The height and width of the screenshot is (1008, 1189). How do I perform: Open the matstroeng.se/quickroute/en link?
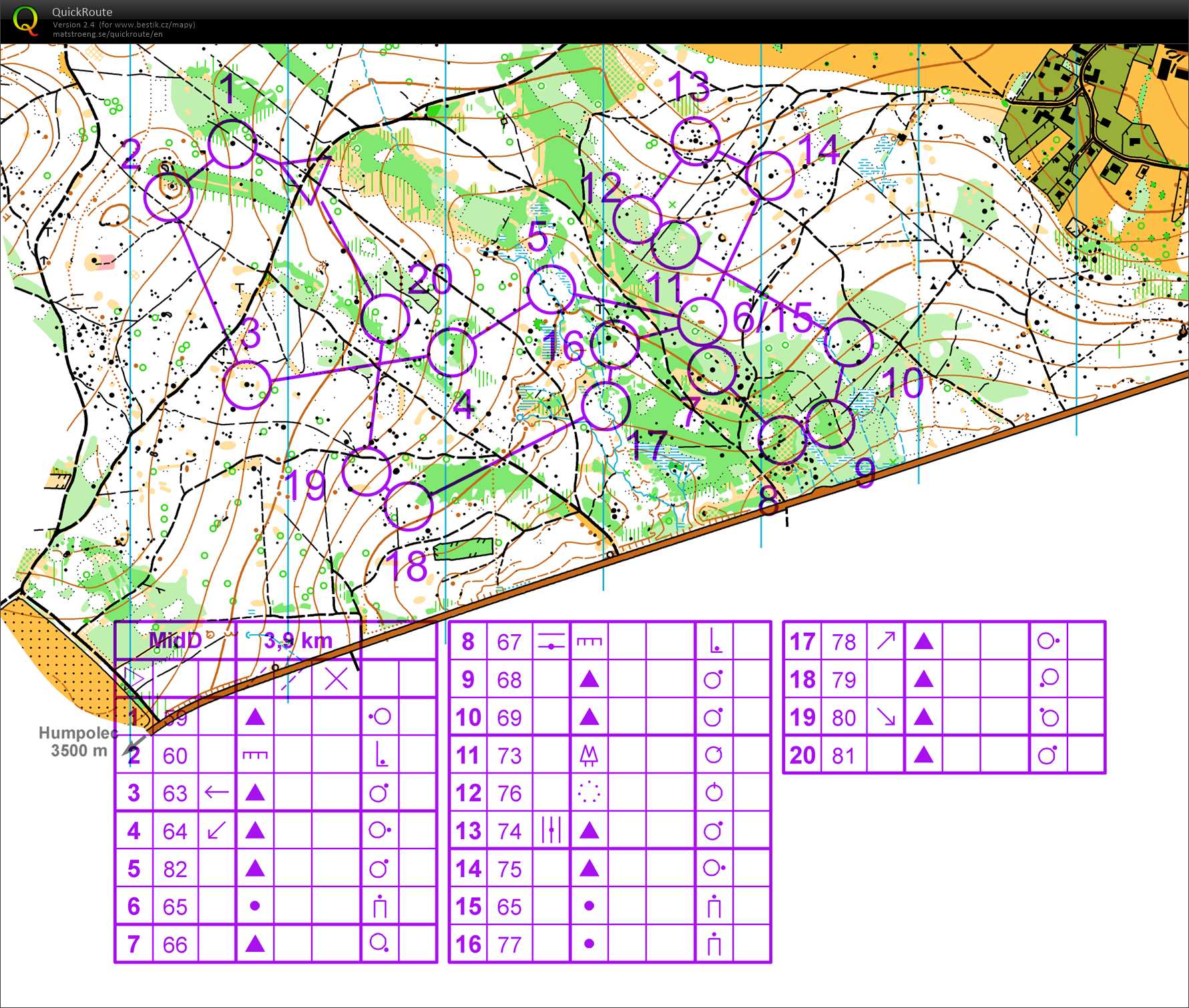(107, 34)
